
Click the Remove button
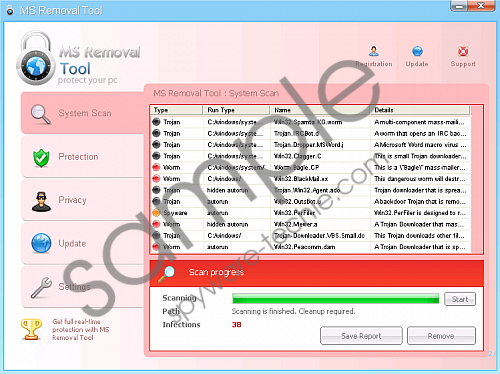pos(441,336)
